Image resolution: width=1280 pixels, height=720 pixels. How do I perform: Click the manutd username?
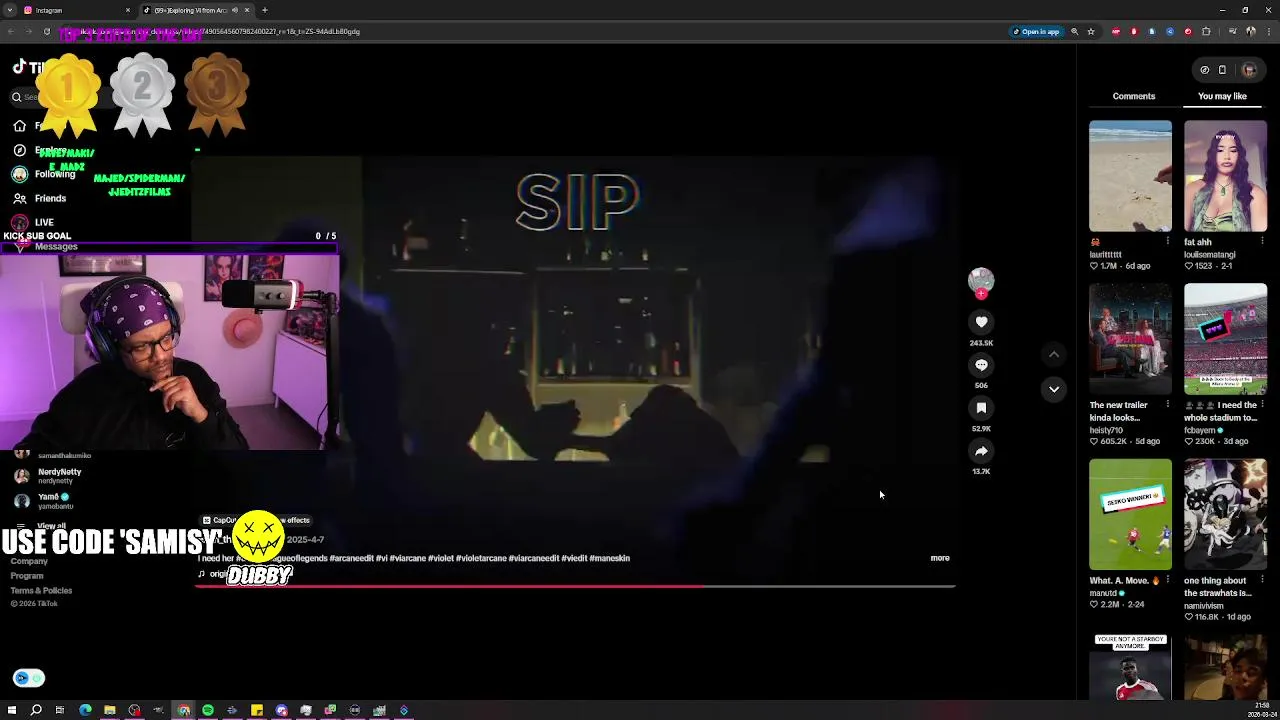1103,593
